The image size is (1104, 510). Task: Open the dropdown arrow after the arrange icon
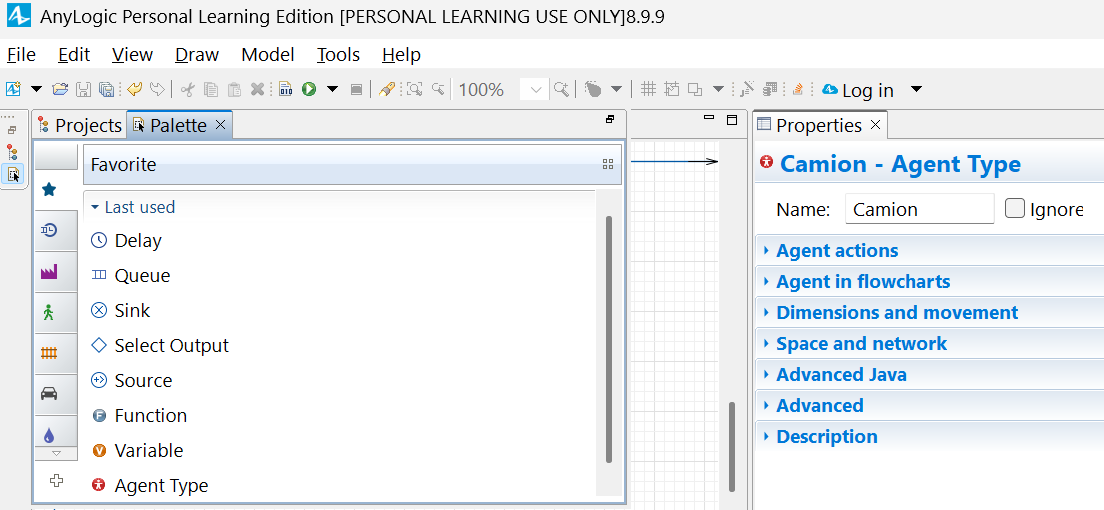coord(718,89)
